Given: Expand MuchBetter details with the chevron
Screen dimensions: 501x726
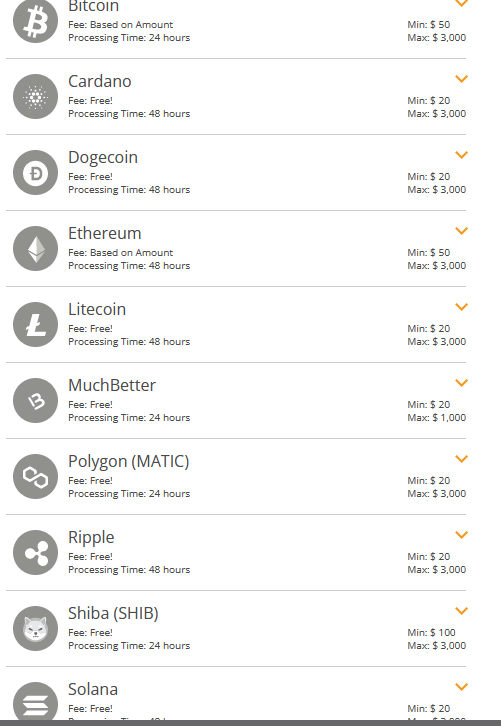Looking at the screenshot, I should pos(462,382).
